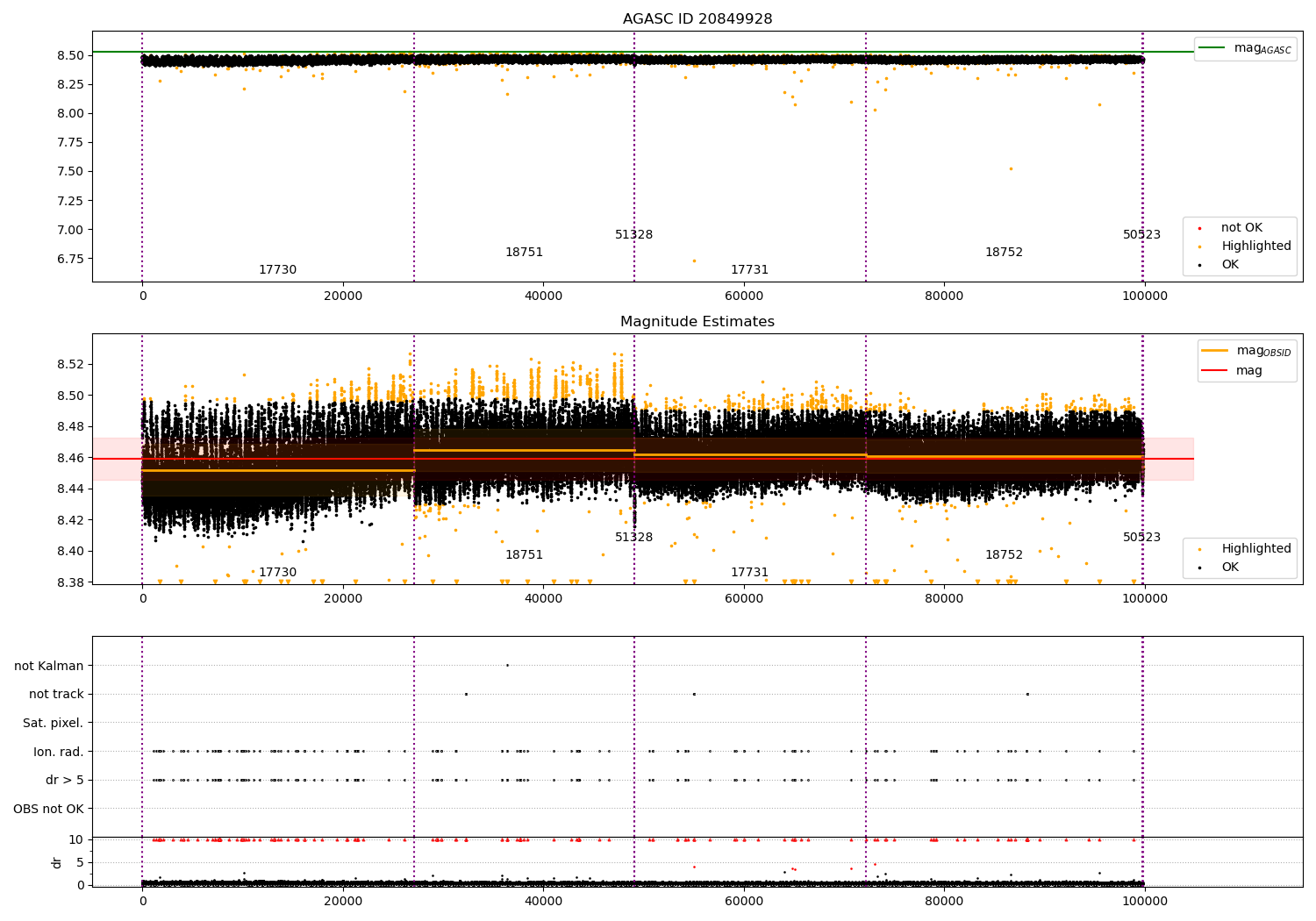Screen dimensions: 1316x921
Task: Click the lone data point on 'not Kalman' row
Action: coord(507,665)
